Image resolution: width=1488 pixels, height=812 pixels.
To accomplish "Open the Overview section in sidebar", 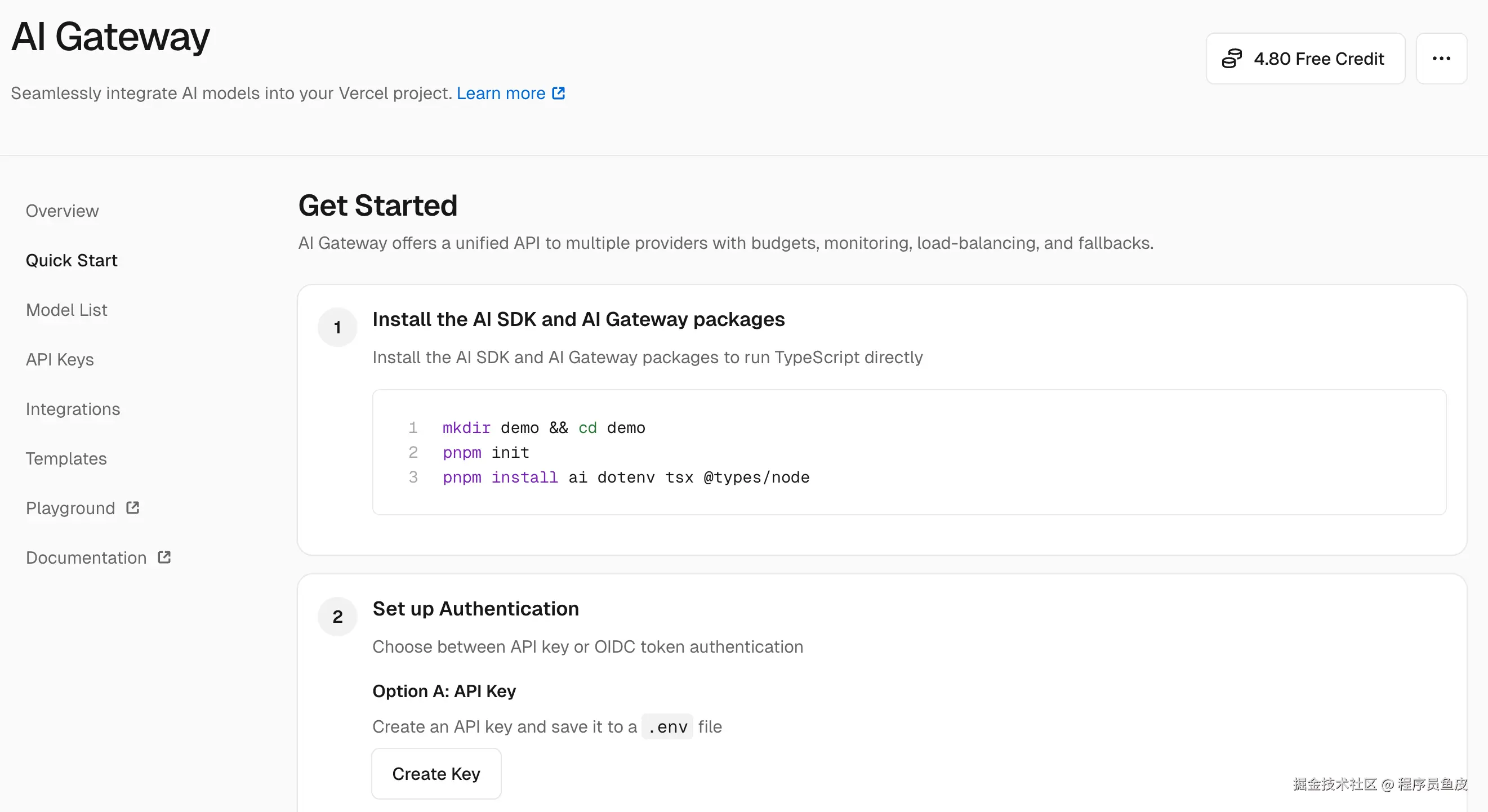I will (x=63, y=211).
